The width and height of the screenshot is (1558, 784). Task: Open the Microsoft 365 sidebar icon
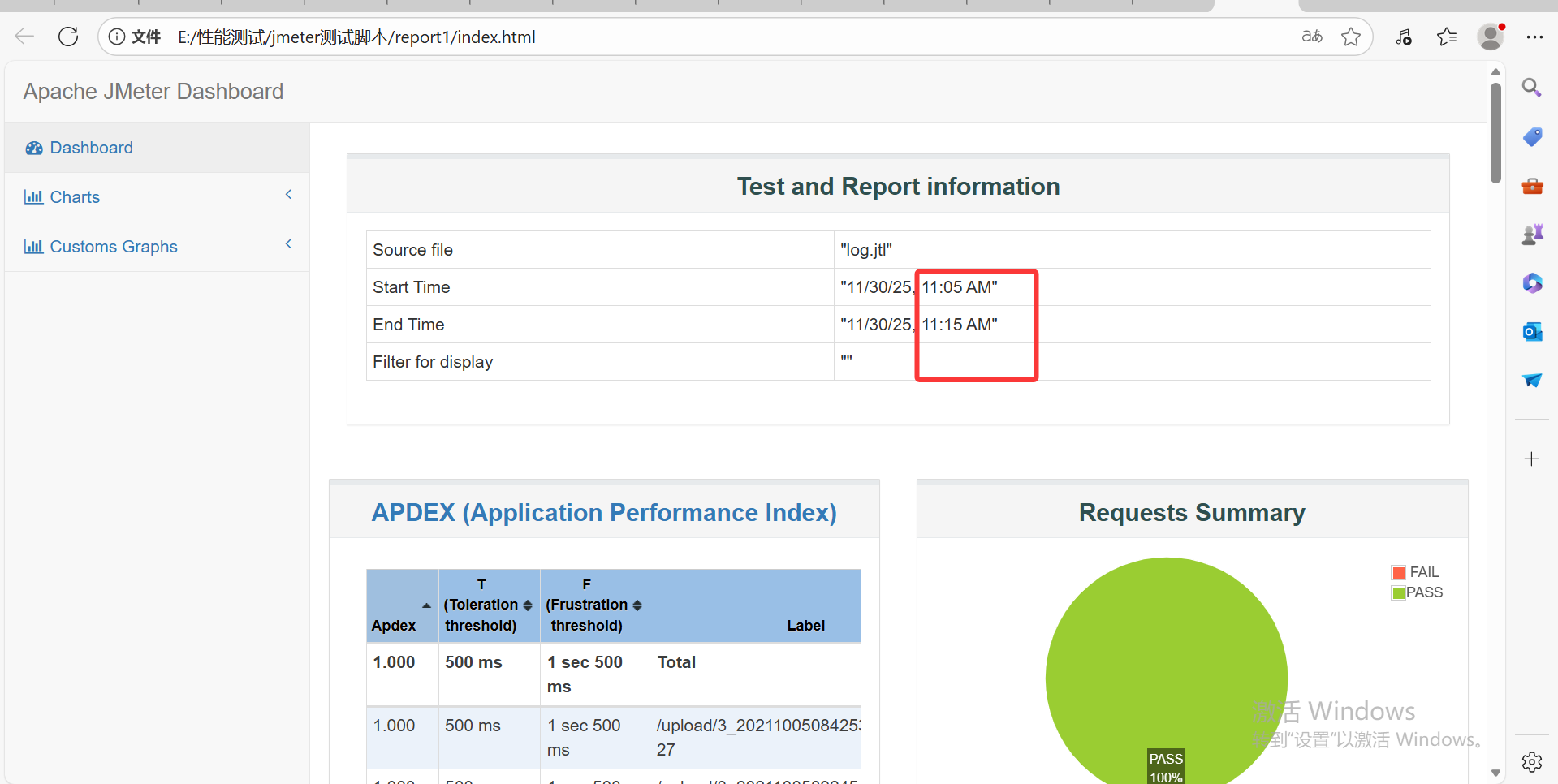pos(1532,283)
